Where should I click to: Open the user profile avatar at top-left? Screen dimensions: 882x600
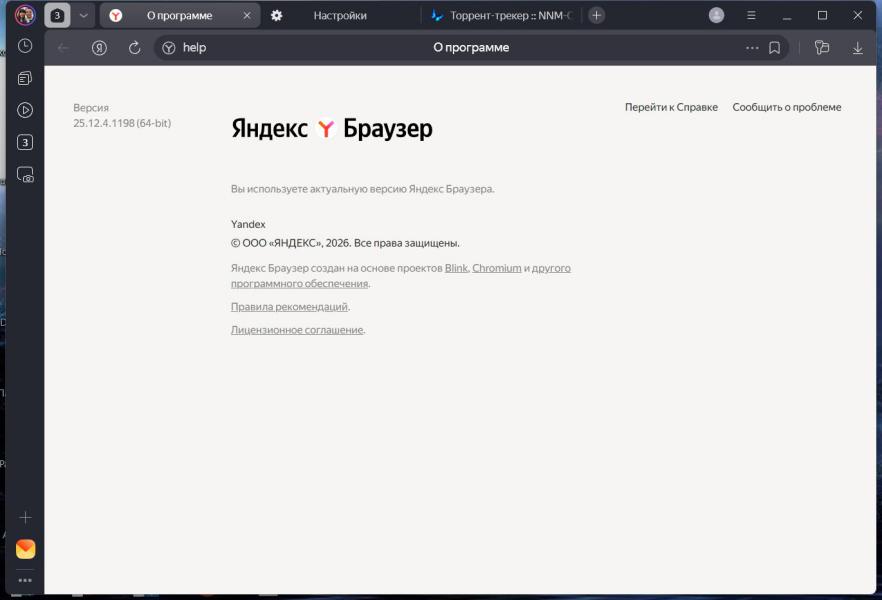click(x=25, y=15)
